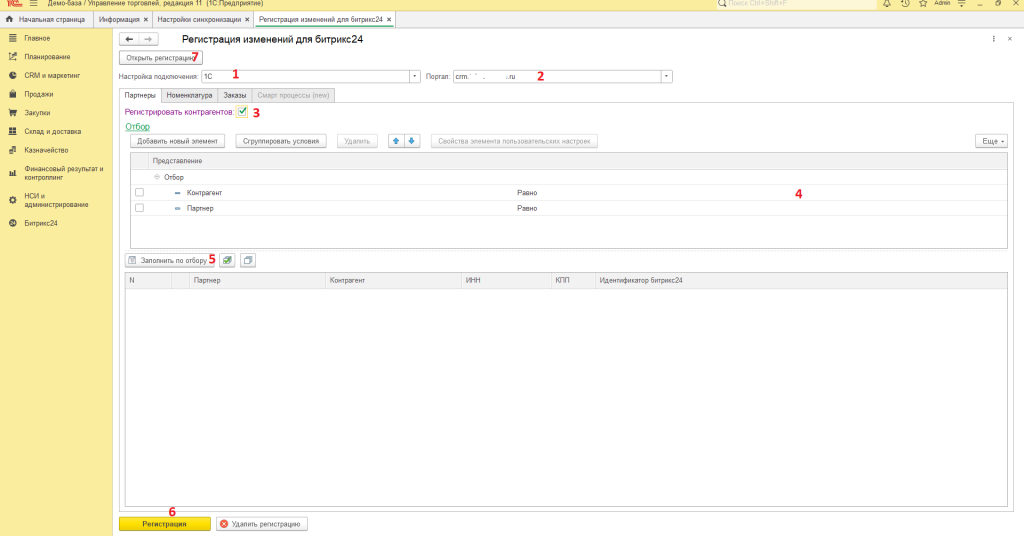Open notifications bell icon
This screenshot has width=1024, height=536.
(x=887, y=3)
